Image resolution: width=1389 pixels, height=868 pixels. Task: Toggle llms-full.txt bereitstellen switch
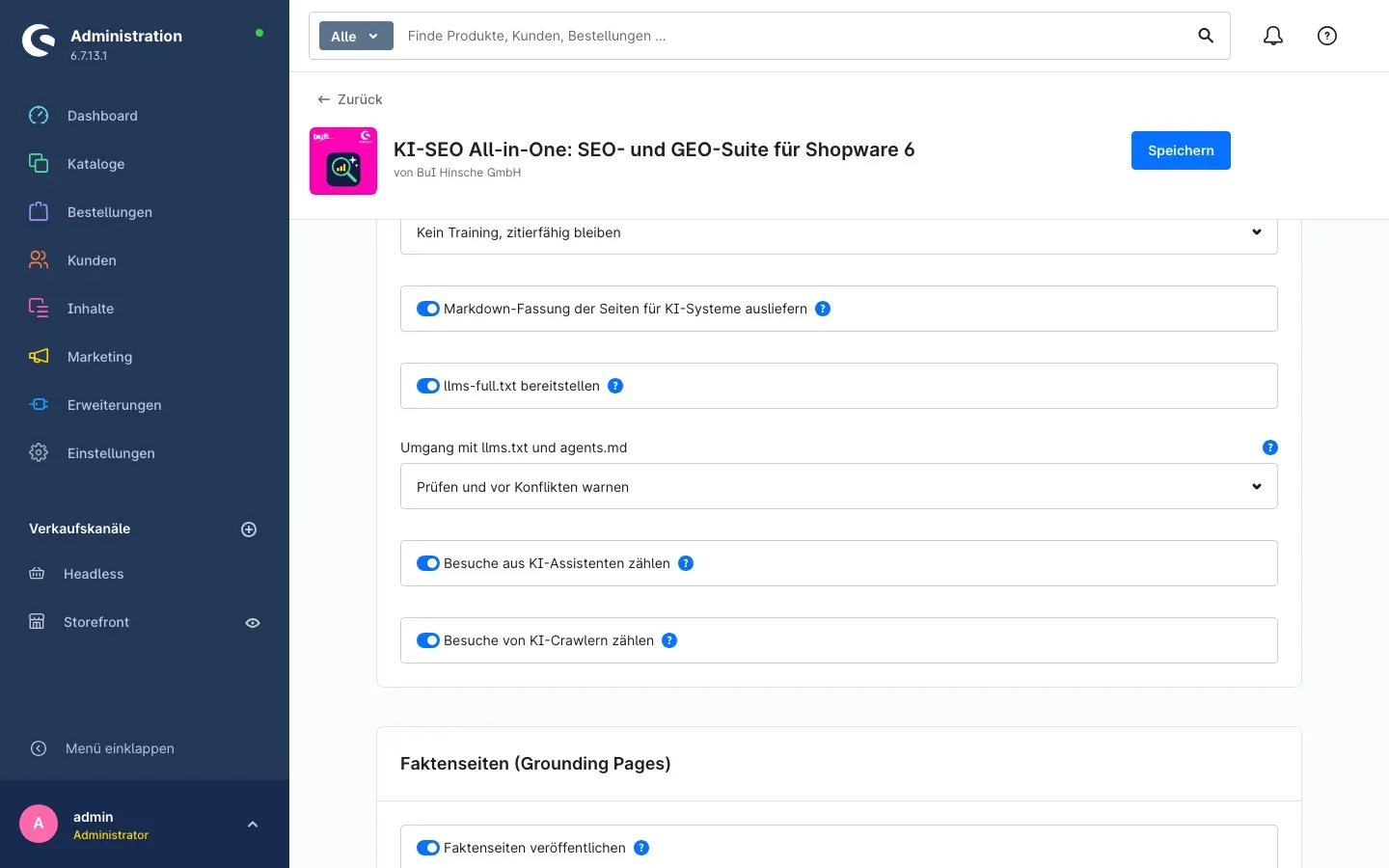[428, 386]
